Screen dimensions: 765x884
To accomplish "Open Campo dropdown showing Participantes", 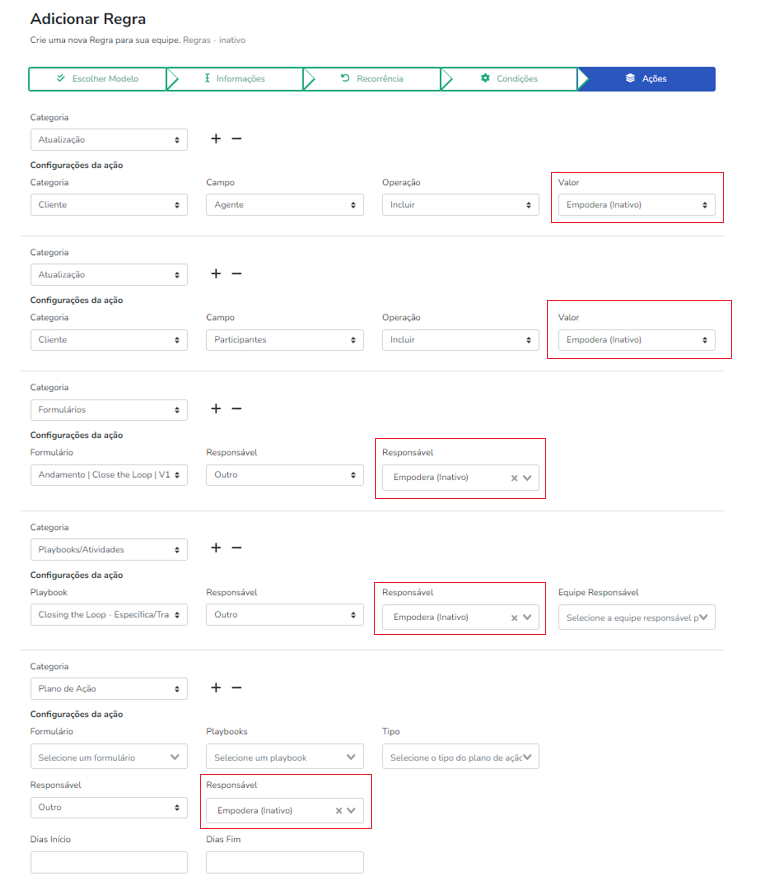I will pos(284,340).
